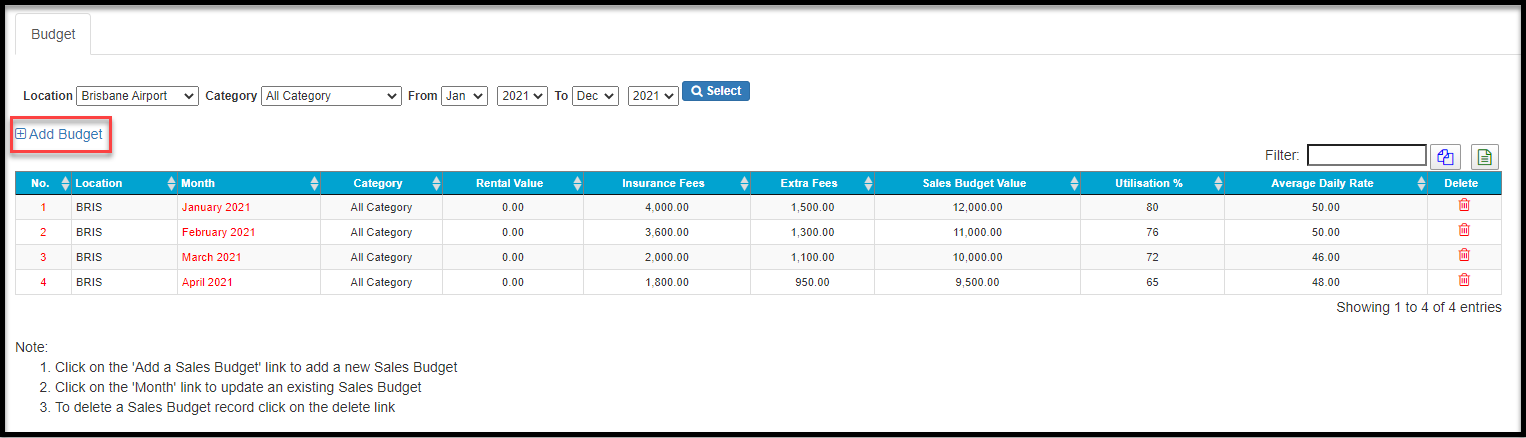Open the Category dropdown showing All Category
Viewport: 1526px width, 438px height.
click(x=331, y=96)
